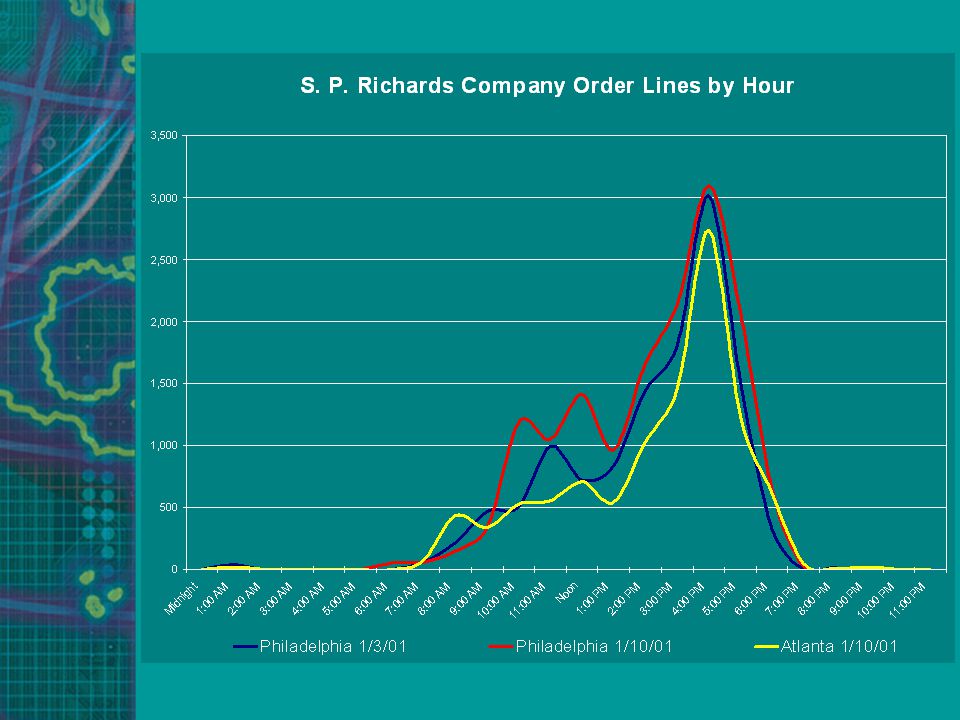
Task: Click the '6:00 PM' x-axis label
Action: [x=751, y=598]
